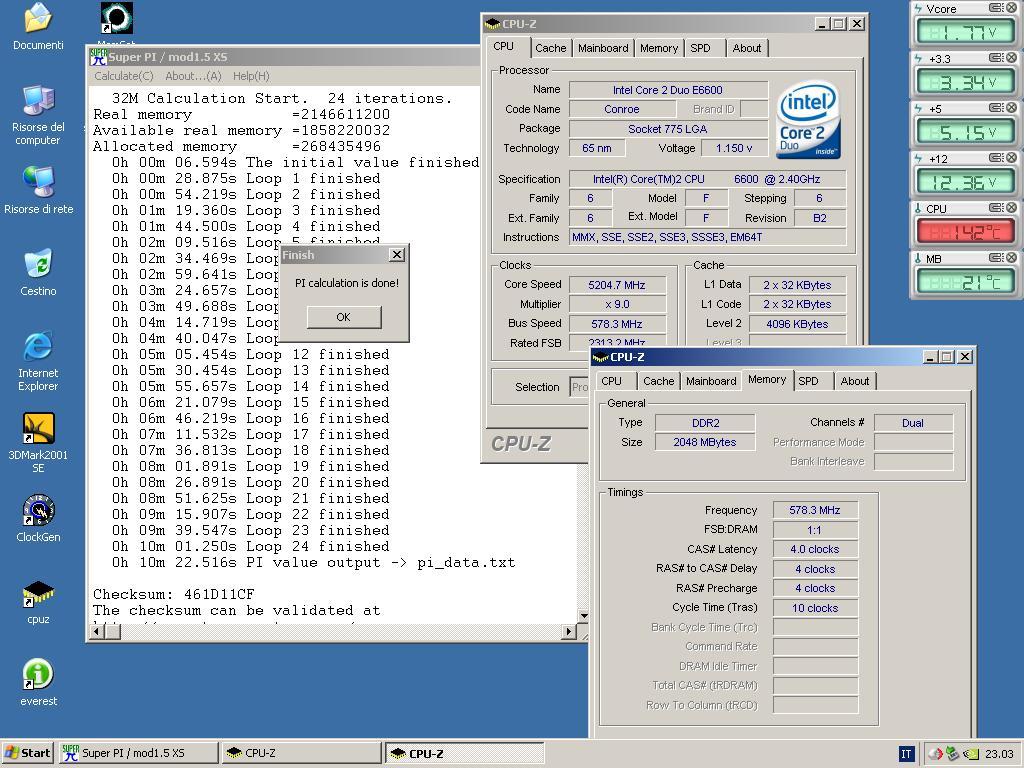The height and width of the screenshot is (768, 1024).
Task: Select the Risorse del computer desktop icon
Action: 38,101
